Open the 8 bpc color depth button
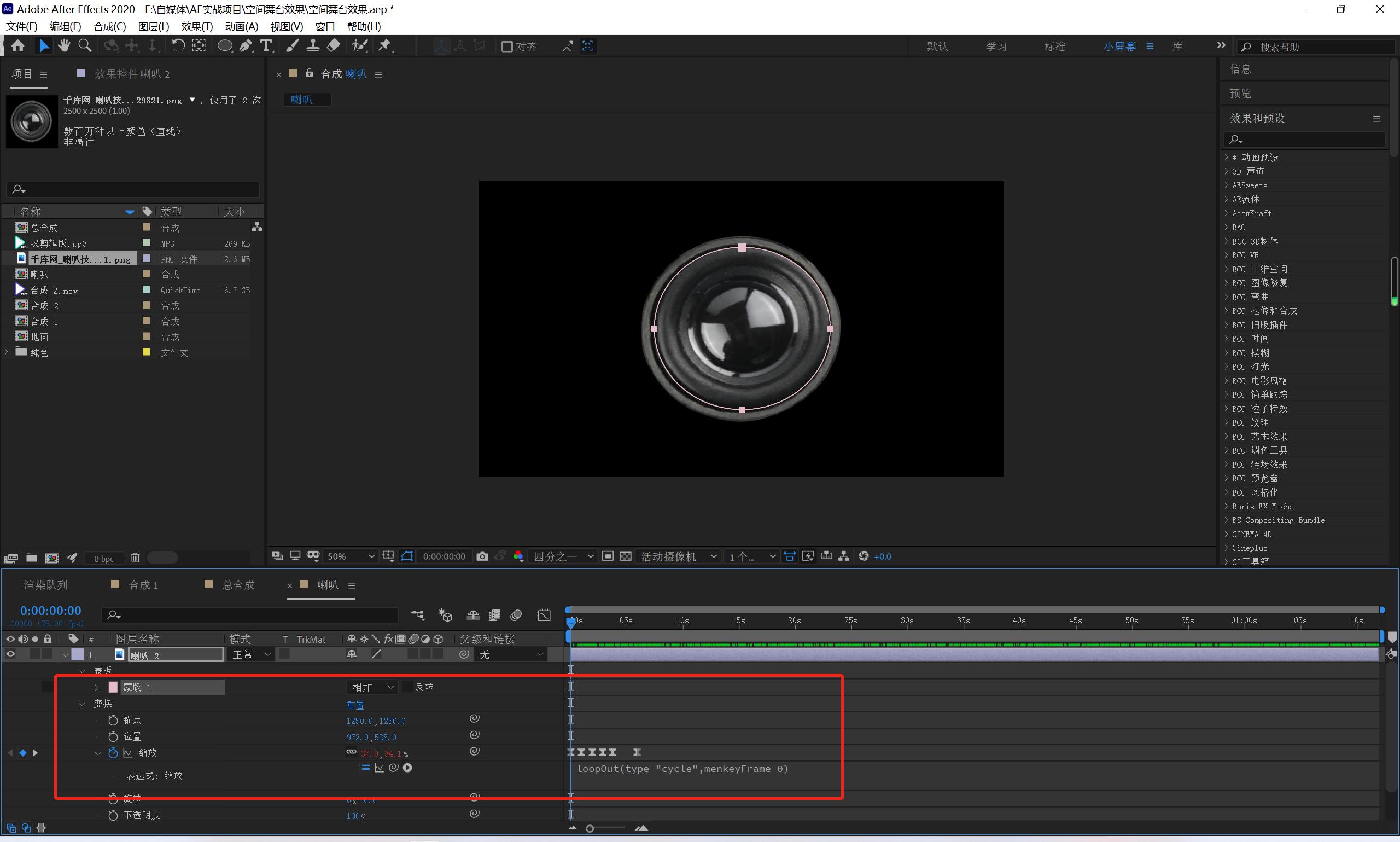The image size is (1400, 842). click(104, 558)
